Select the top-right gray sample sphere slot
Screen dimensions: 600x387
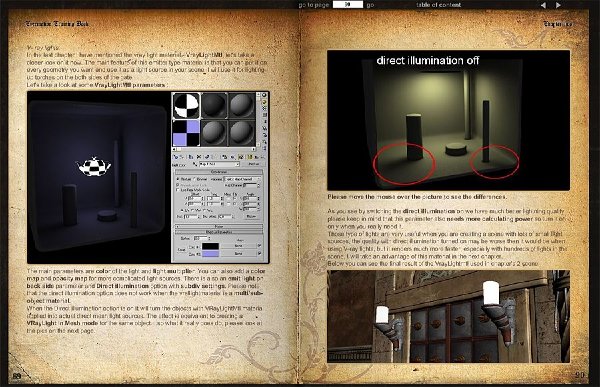coord(241,106)
